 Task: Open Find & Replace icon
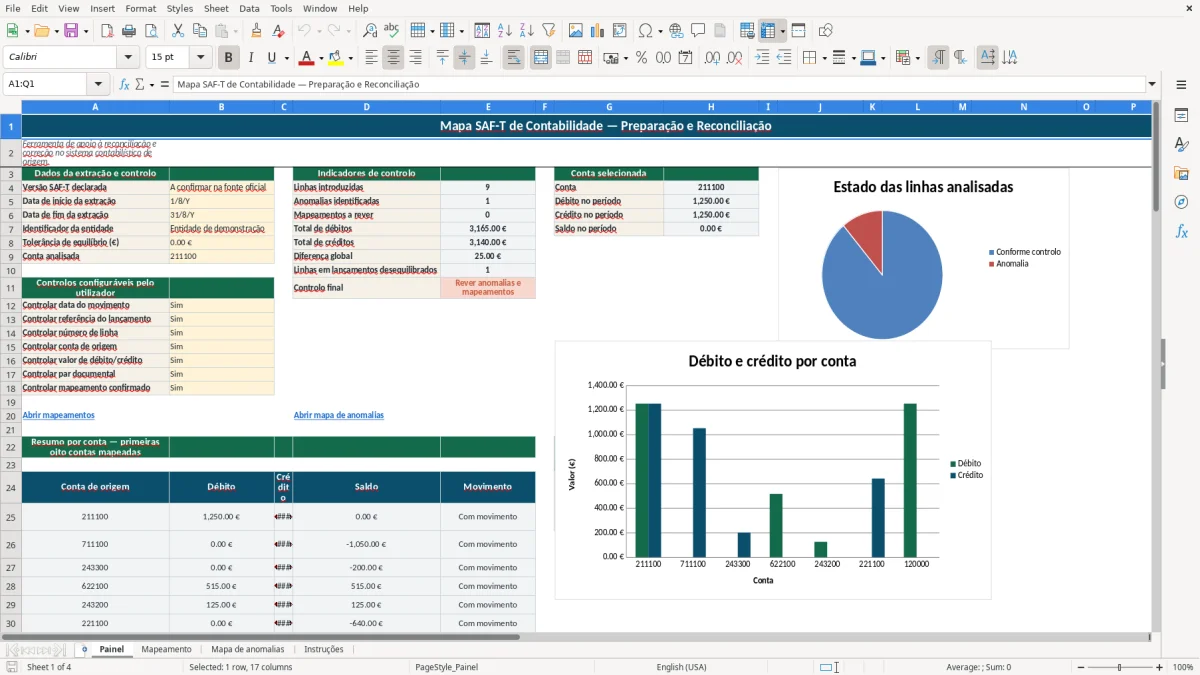click(x=370, y=31)
